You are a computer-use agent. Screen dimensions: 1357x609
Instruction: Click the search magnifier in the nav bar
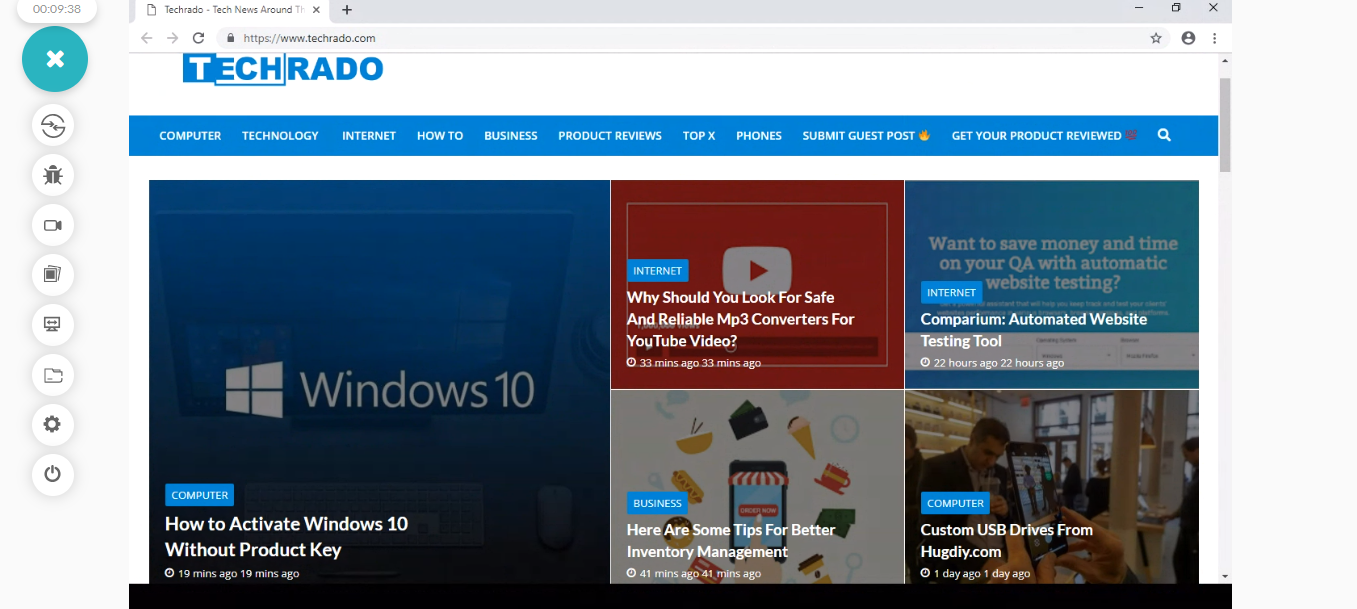(1164, 135)
